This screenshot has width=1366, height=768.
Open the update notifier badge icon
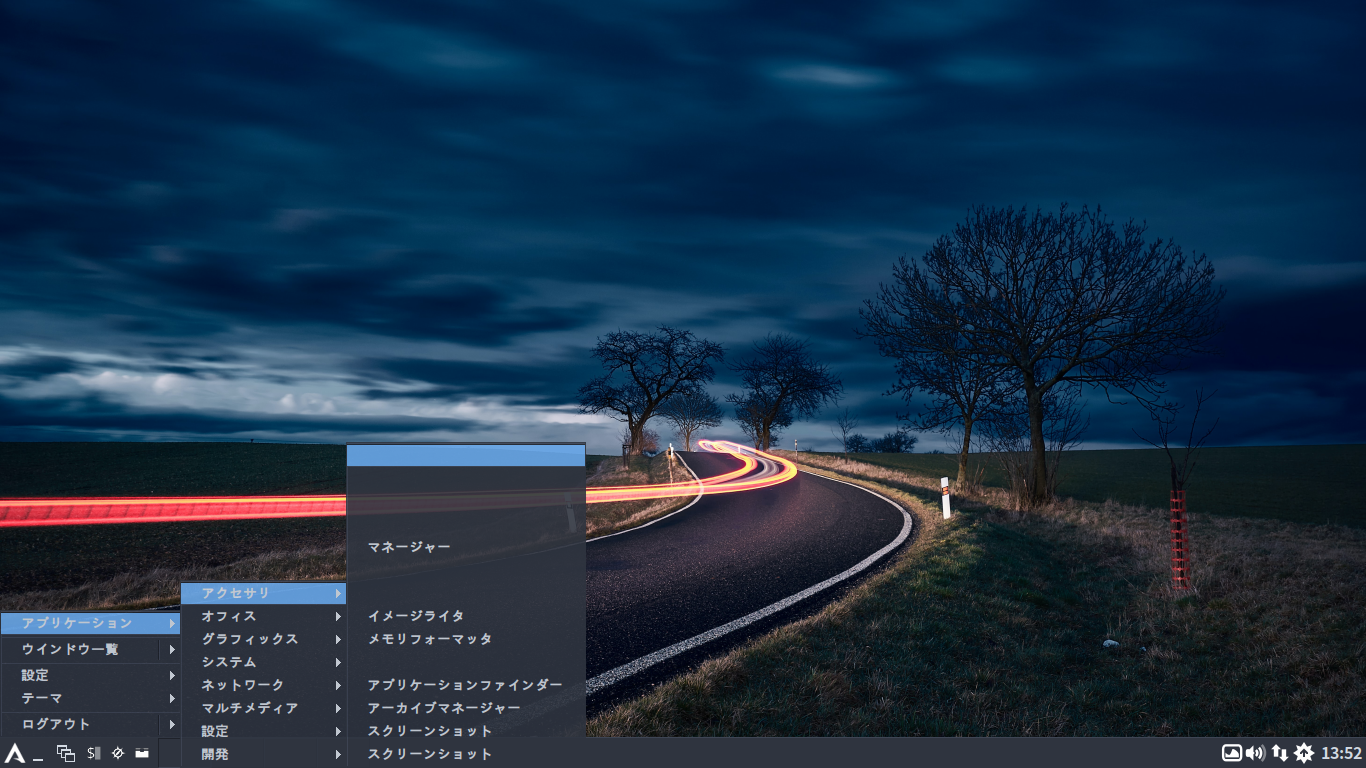point(1304,753)
